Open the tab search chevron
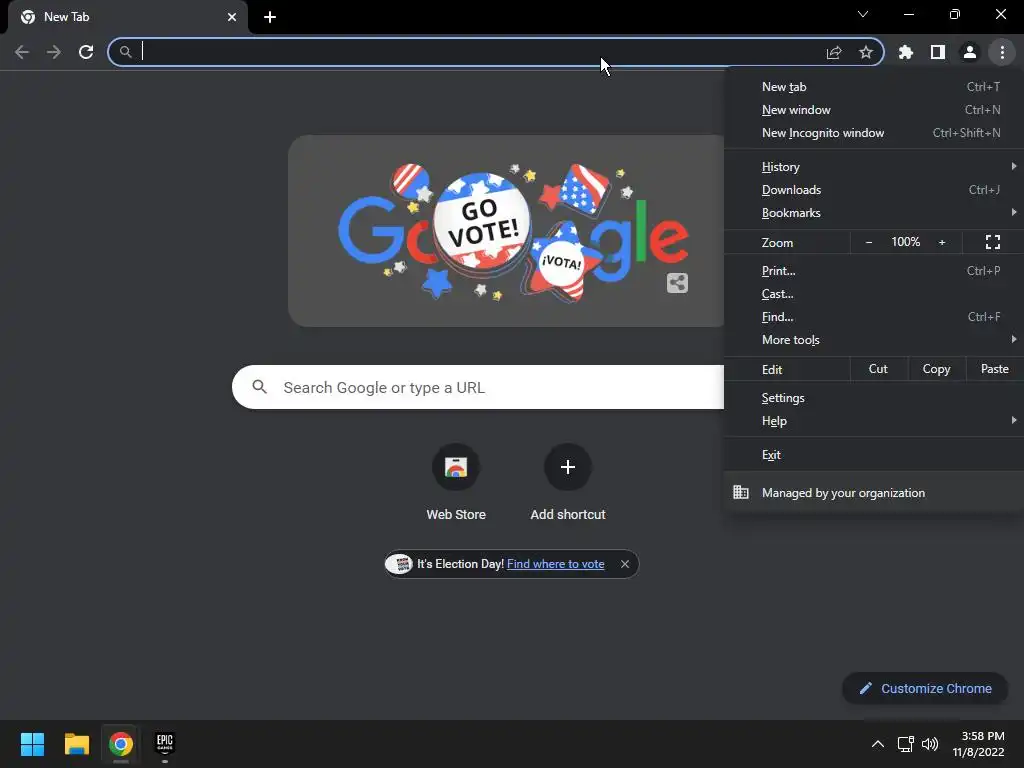The width and height of the screenshot is (1024, 768). point(863,14)
